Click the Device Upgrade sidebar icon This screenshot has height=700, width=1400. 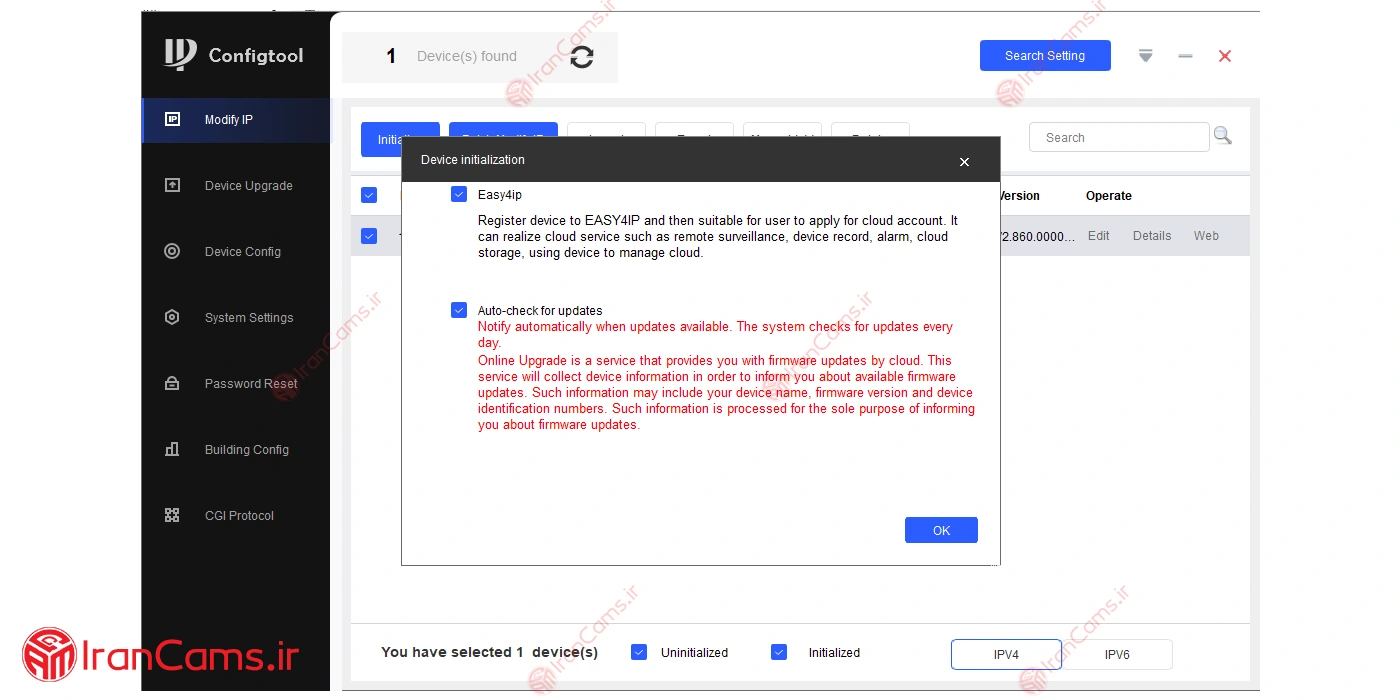pyautogui.click(x=172, y=185)
